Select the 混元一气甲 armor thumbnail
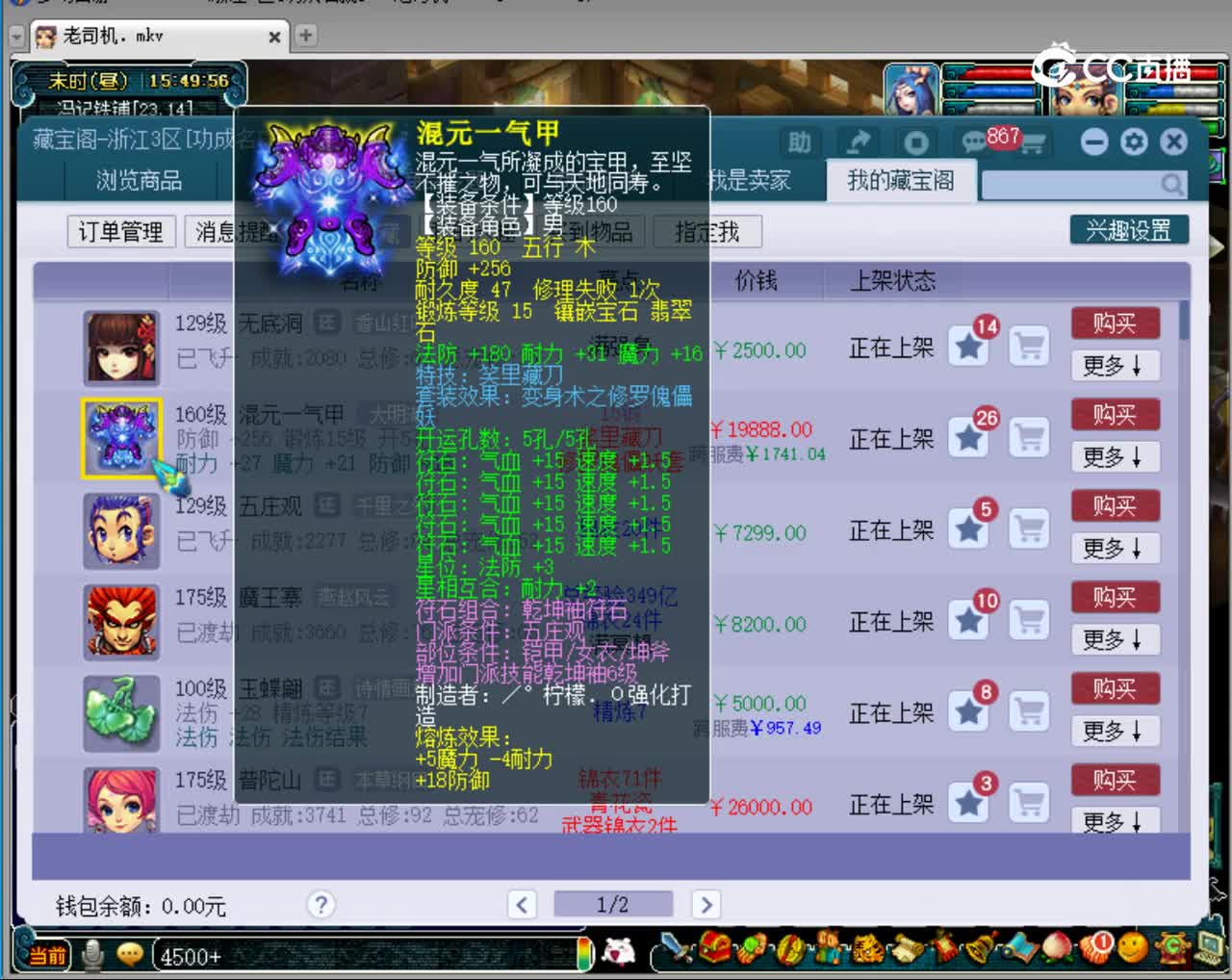Viewport: 1232px width, 980px height. point(121,439)
